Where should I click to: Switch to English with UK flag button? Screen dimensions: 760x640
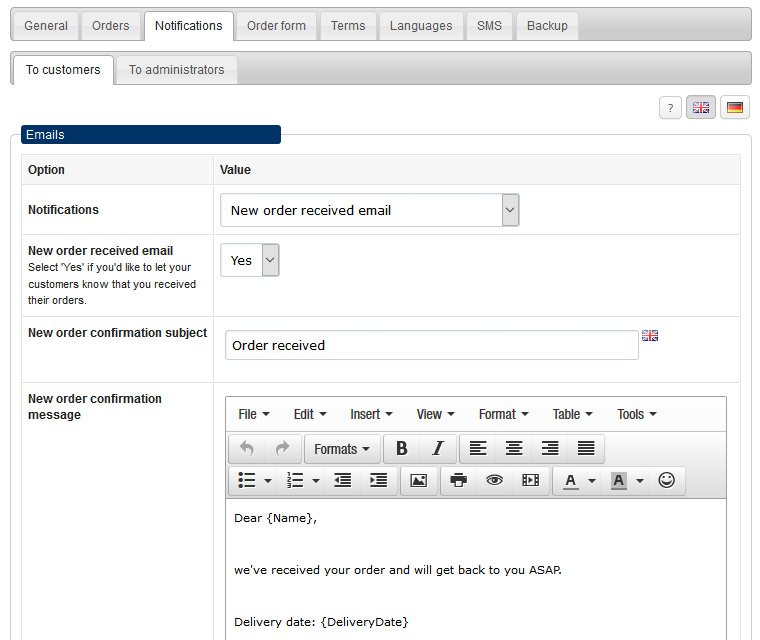[701, 108]
